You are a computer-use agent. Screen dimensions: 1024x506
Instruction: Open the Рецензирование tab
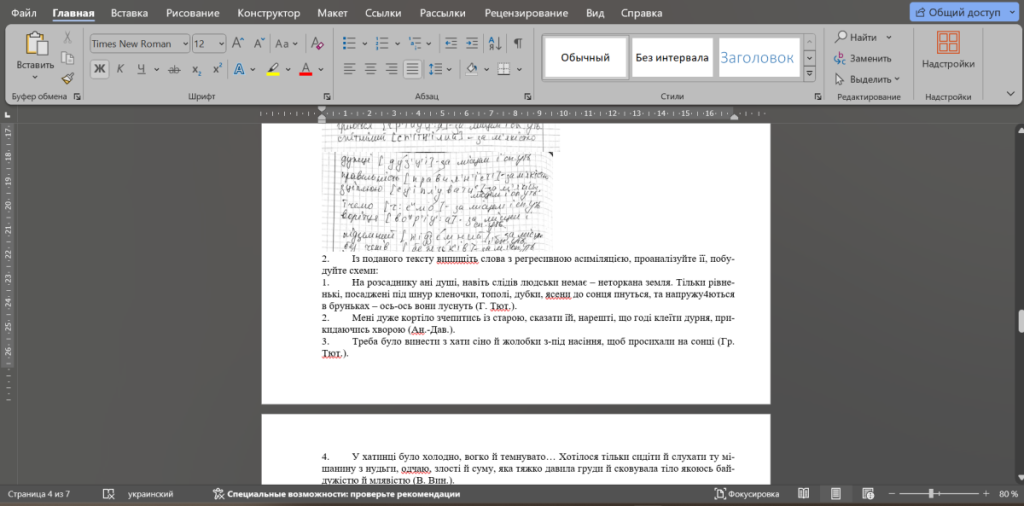coord(527,13)
